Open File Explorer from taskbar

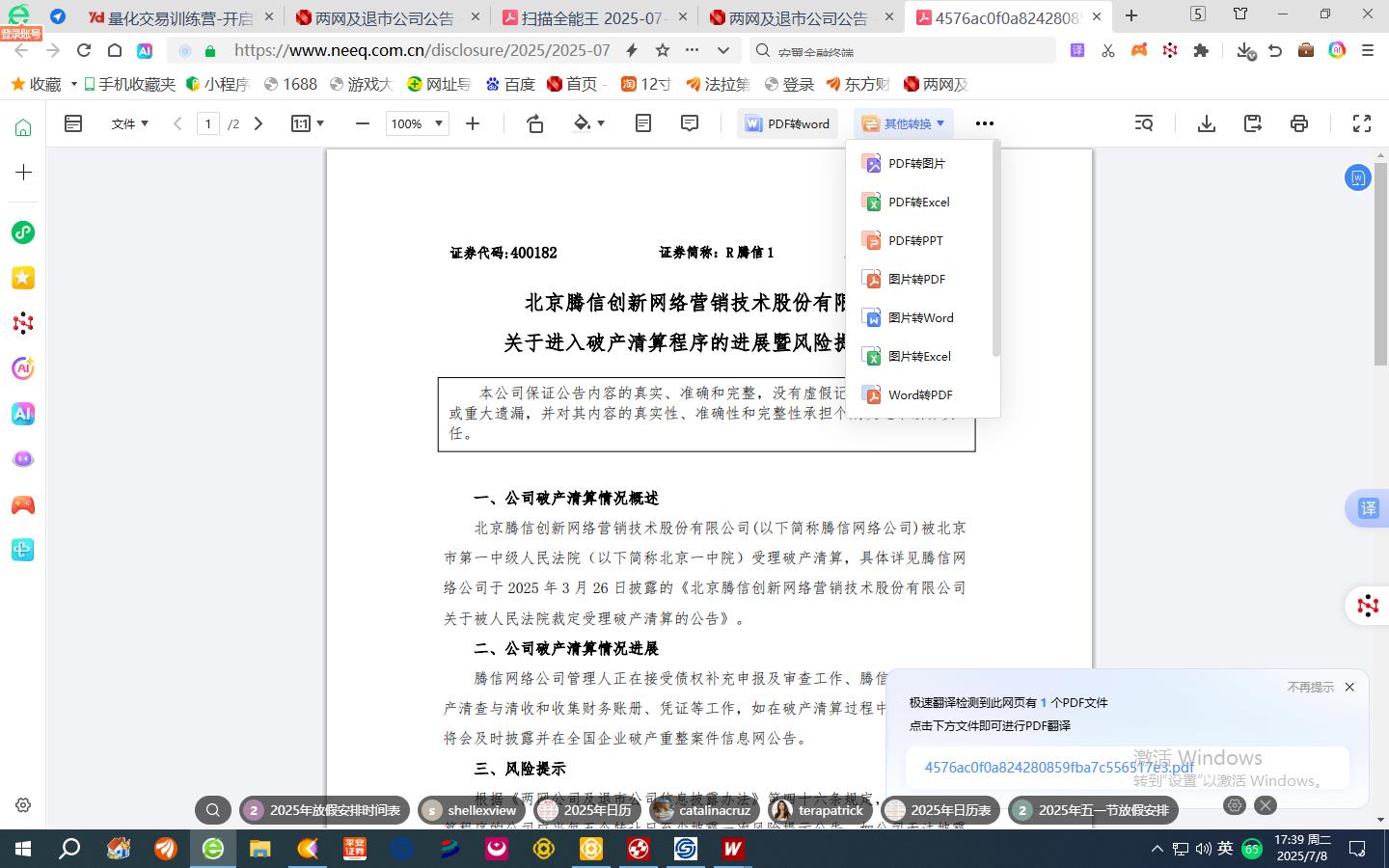coord(260,849)
